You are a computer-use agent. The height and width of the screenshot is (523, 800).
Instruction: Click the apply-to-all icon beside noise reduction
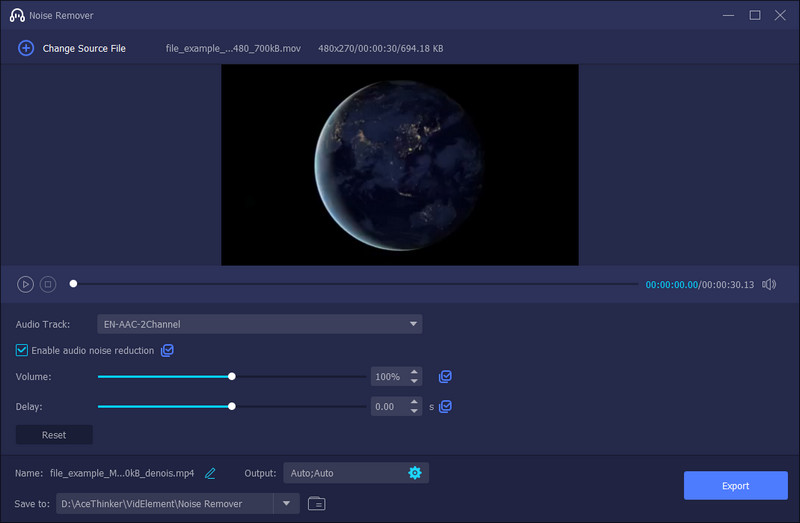click(x=168, y=351)
